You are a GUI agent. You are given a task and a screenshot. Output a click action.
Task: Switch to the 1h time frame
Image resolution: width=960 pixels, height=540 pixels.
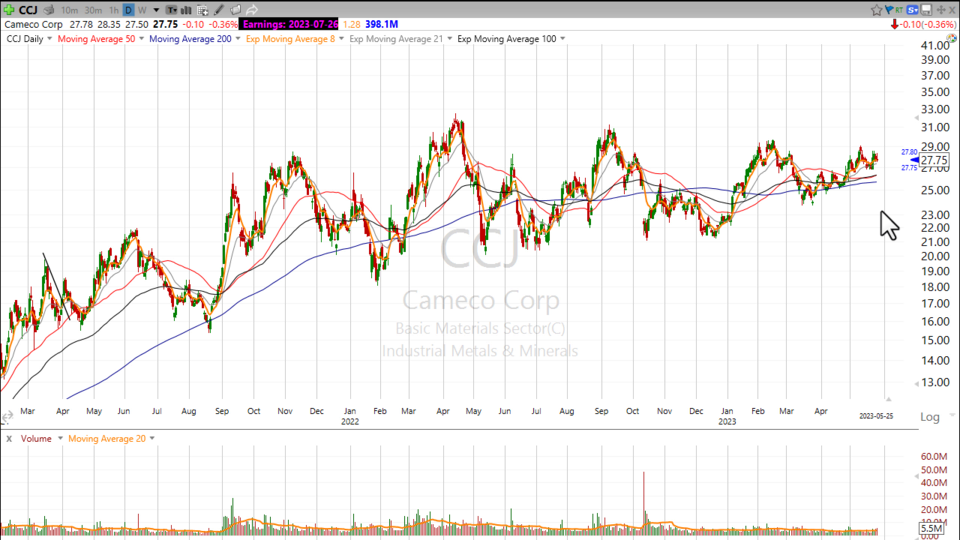tap(114, 10)
